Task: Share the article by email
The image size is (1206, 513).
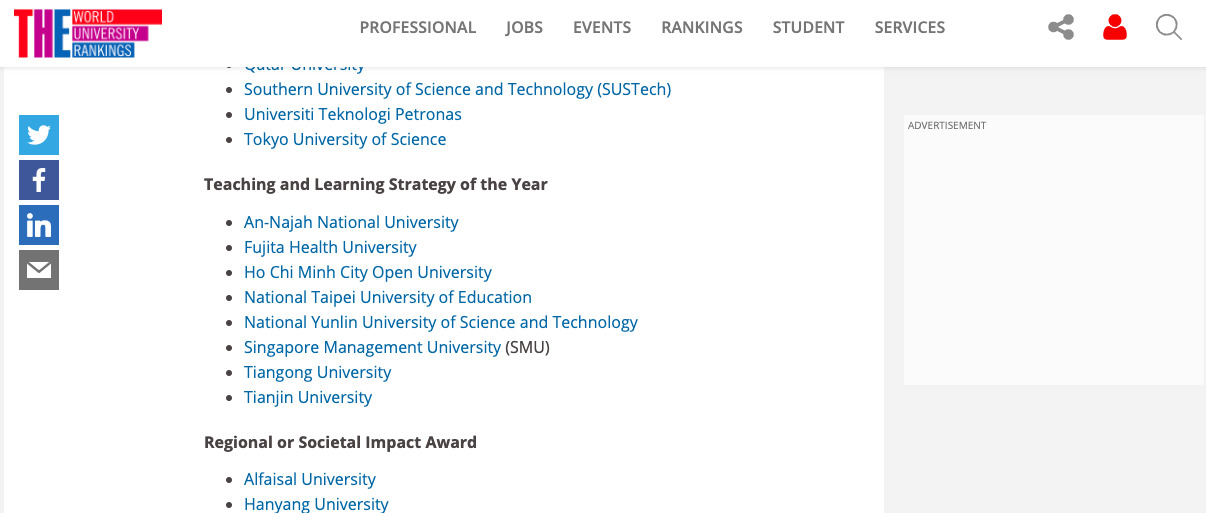Action: click(39, 270)
